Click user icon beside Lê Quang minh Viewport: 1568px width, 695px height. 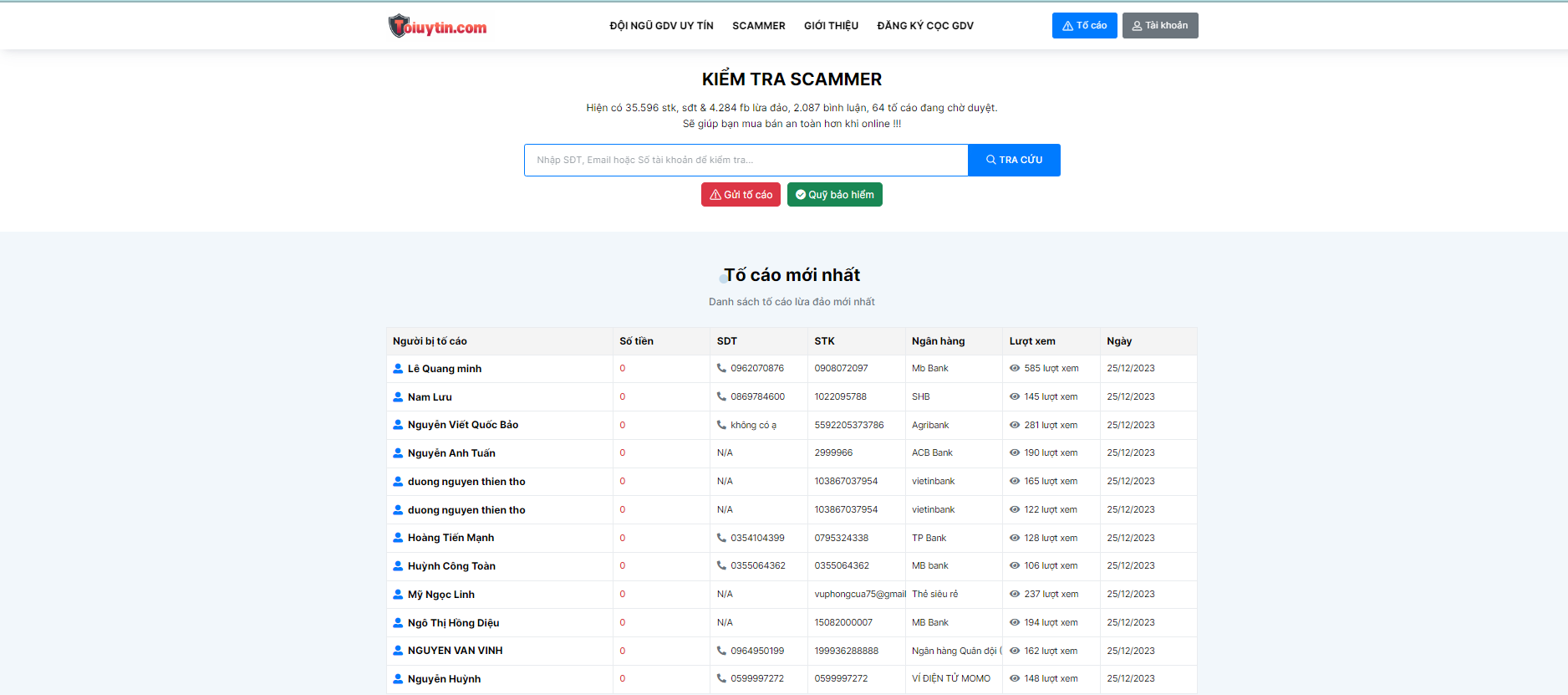point(398,369)
